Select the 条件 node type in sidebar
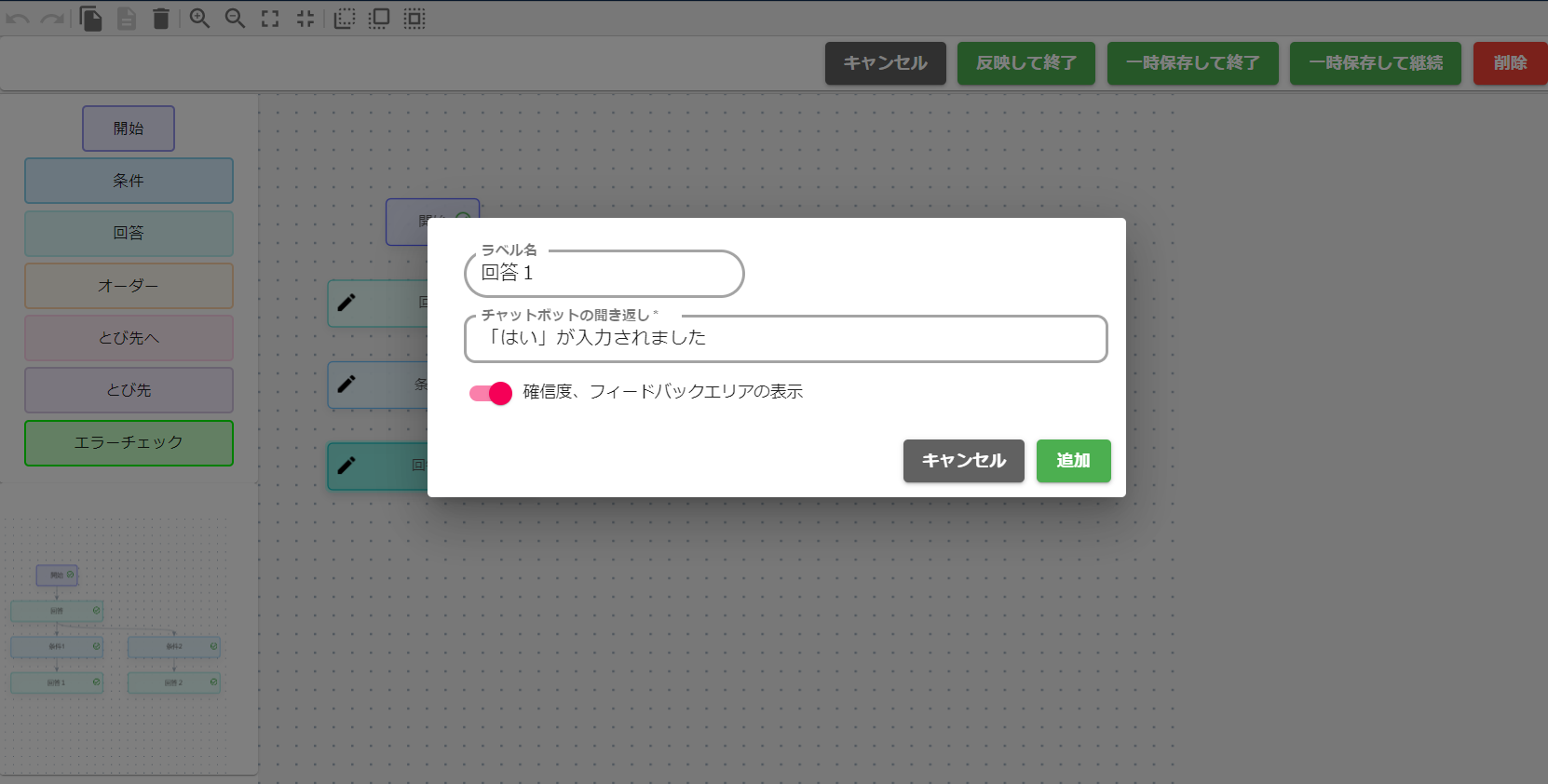Viewport: 1548px width, 784px height. [129, 181]
